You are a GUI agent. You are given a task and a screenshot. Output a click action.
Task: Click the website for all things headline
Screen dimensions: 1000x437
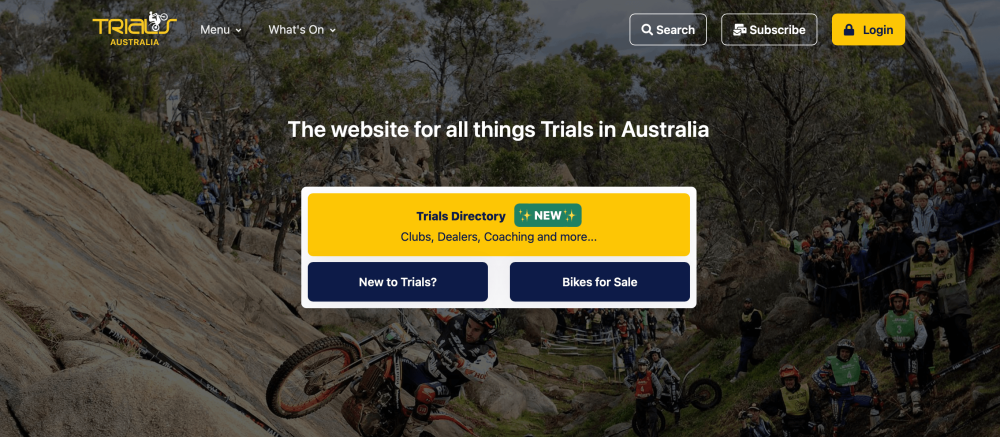point(498,130)
